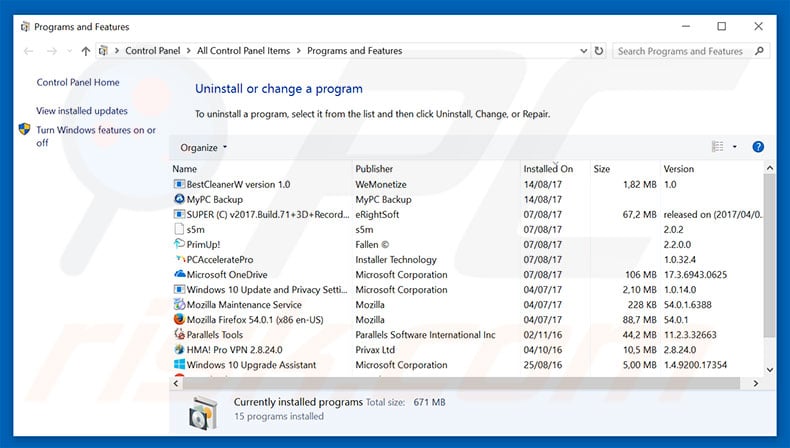
Task: Open Turn Windows features on or off
Action: pyautogui.click(x=96, y=136)
